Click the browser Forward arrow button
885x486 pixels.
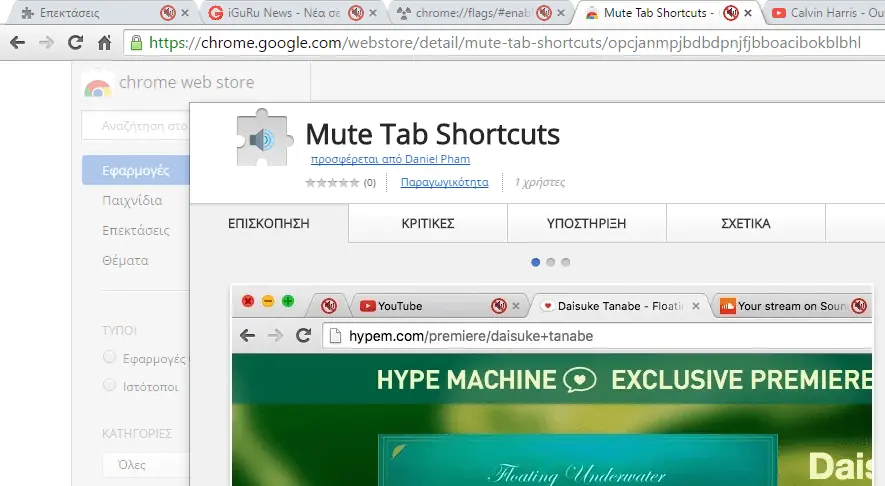[x=46, y=42]
